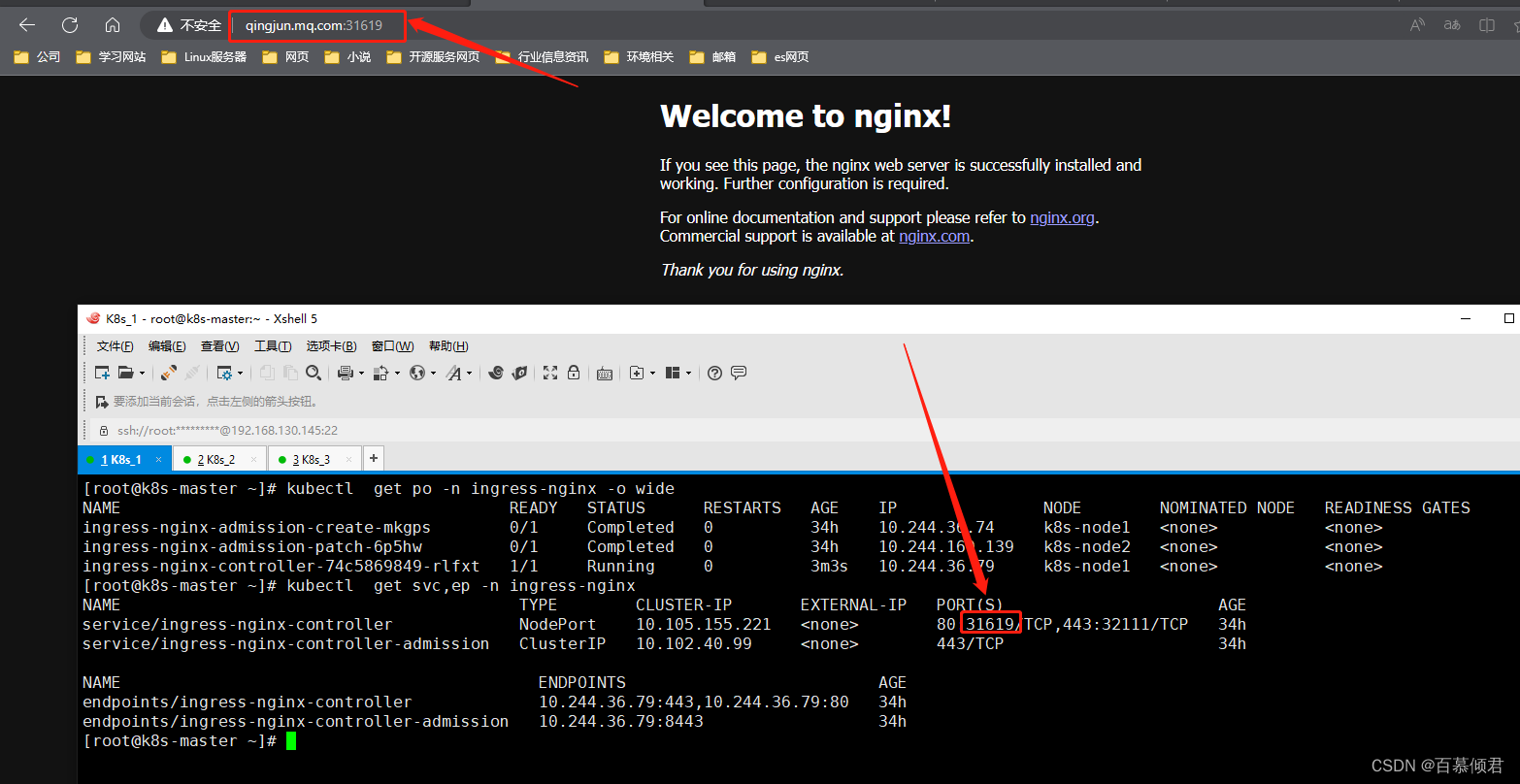
Task: Open browser read aloud icon
Action: (x=1417, y=25)
